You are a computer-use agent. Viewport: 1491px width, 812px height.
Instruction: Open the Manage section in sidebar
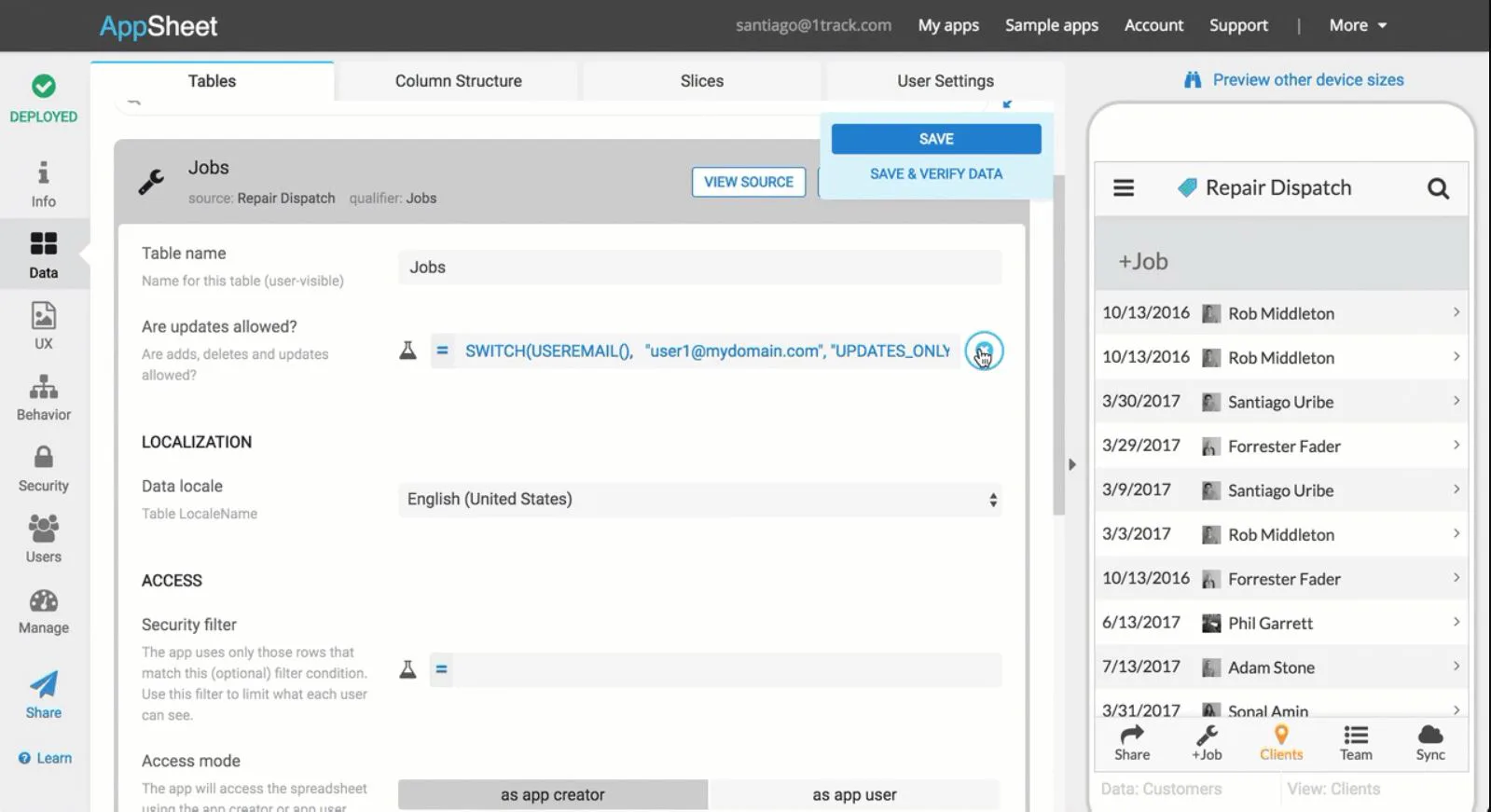43,611
